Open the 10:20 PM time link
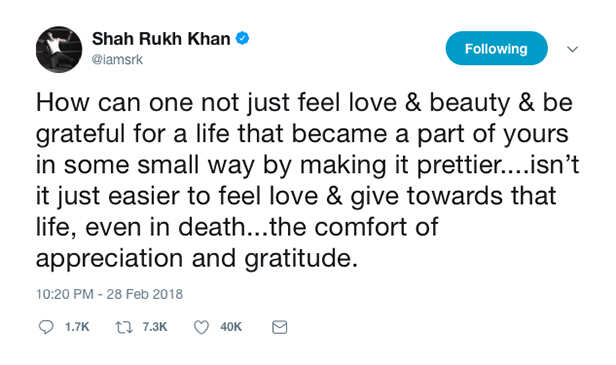Viewport: 616px width, 365px height. [x=65, y=294]
